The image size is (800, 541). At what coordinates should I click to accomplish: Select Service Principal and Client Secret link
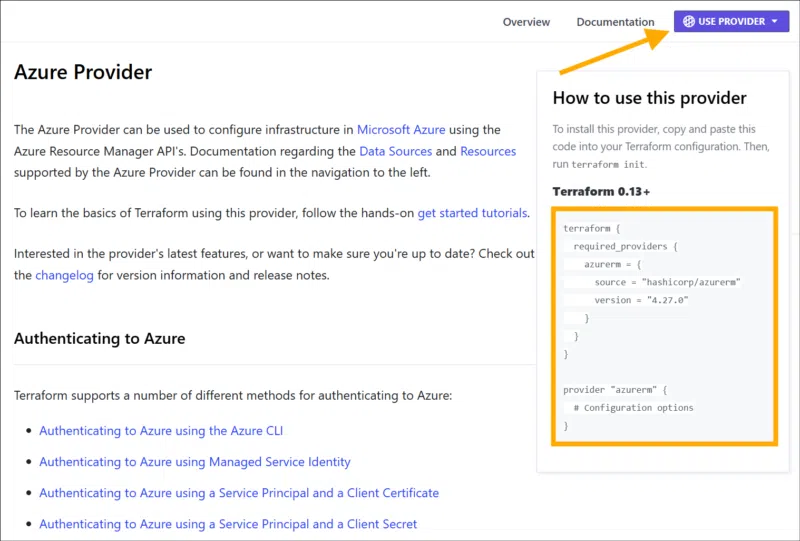[x=228, y=524]
